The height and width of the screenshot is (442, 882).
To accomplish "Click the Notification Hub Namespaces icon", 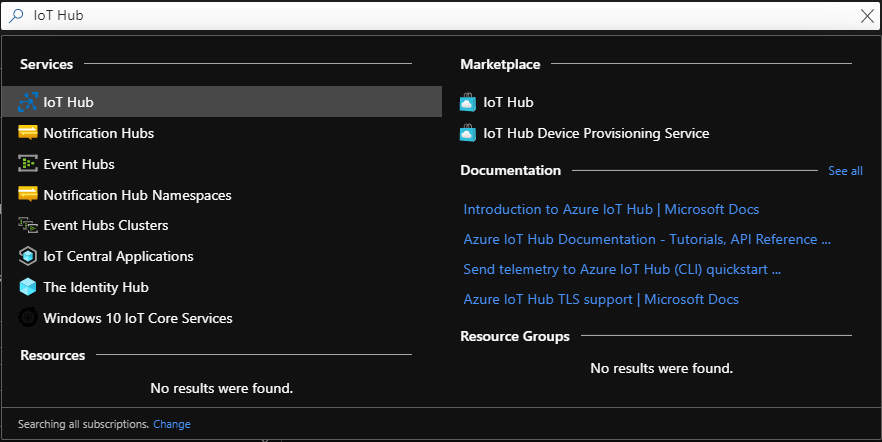I will coord(28,195).
